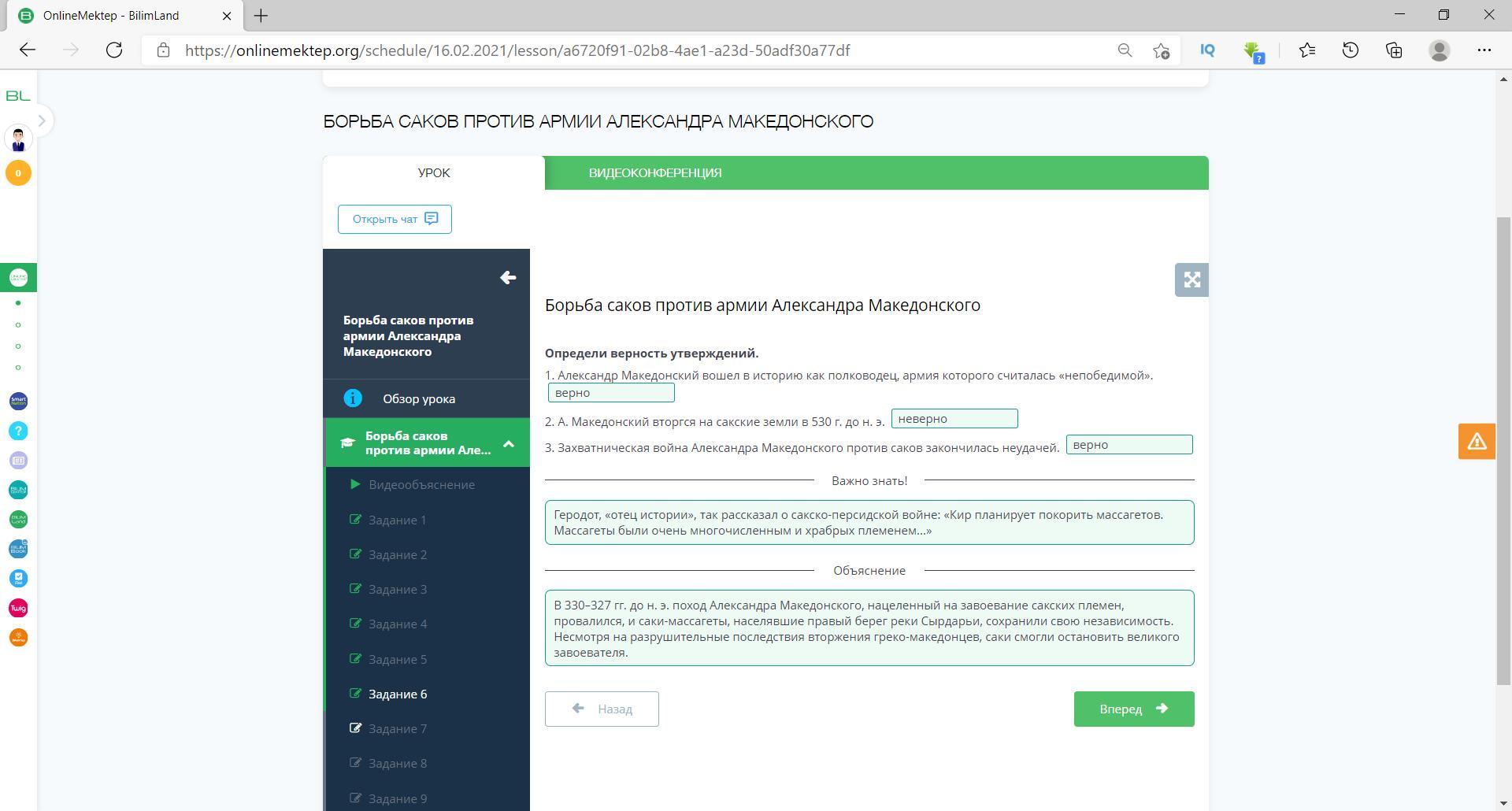This screenshot has height=811, width=1512.
Task: Toggle fullscreen mode for the lesson content
Action: point(1191,280)
